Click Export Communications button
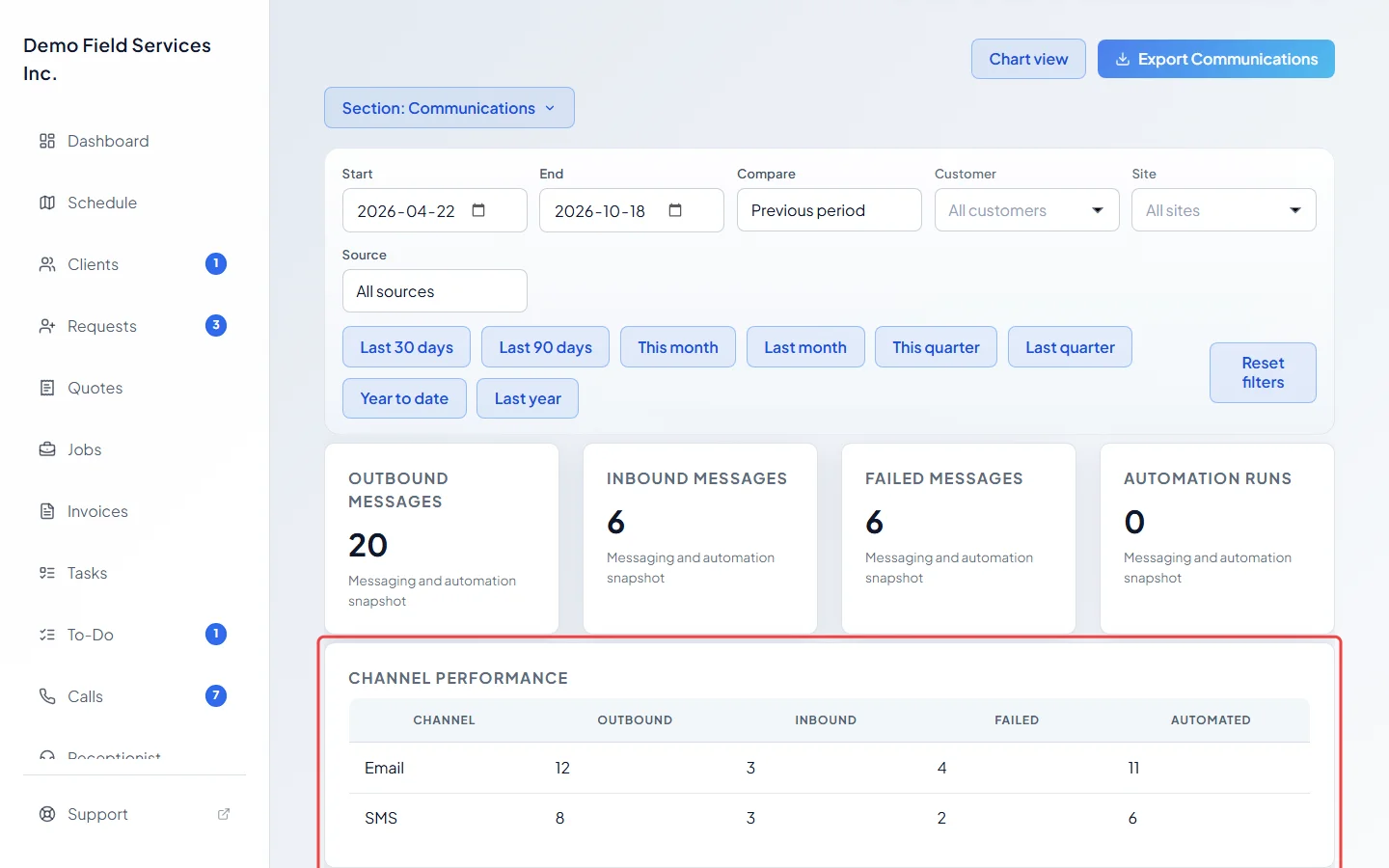Screen dimensions: 1389x868 point(1216,59)
